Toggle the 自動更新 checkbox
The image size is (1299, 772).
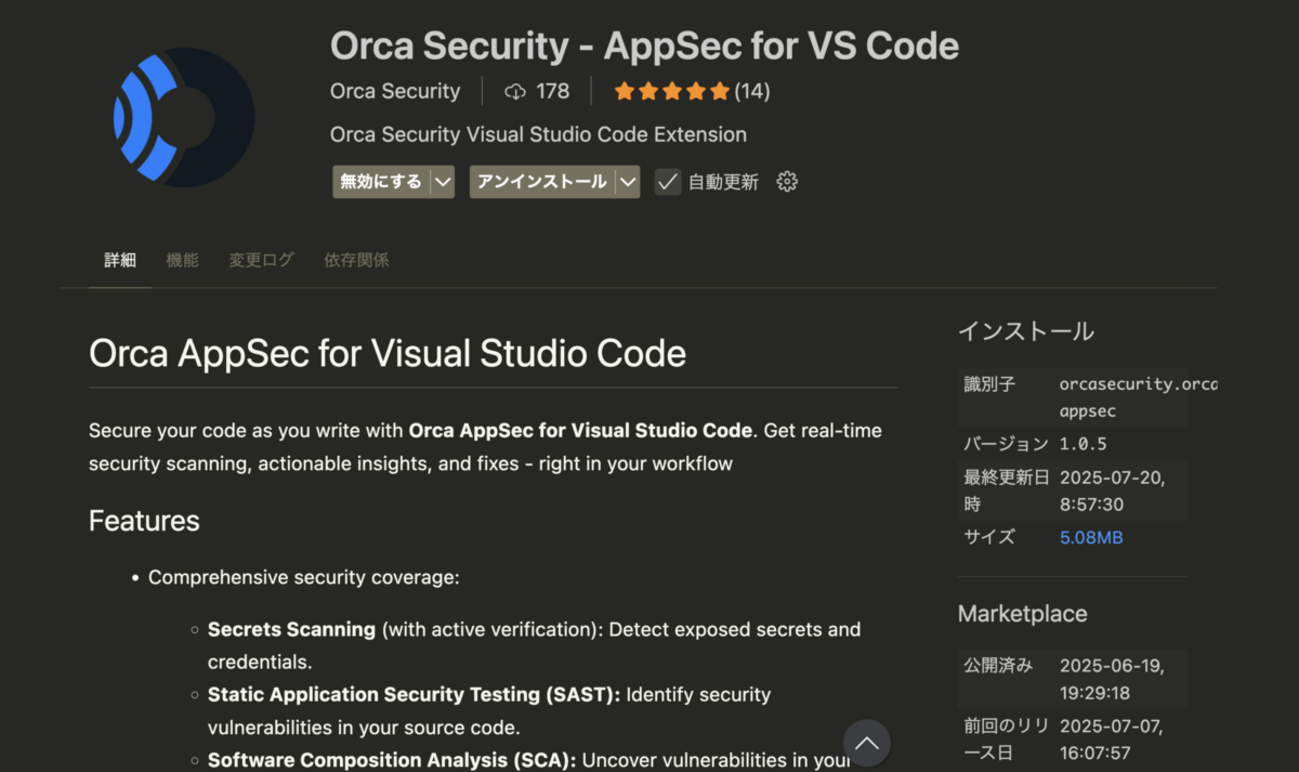(667, 182)
